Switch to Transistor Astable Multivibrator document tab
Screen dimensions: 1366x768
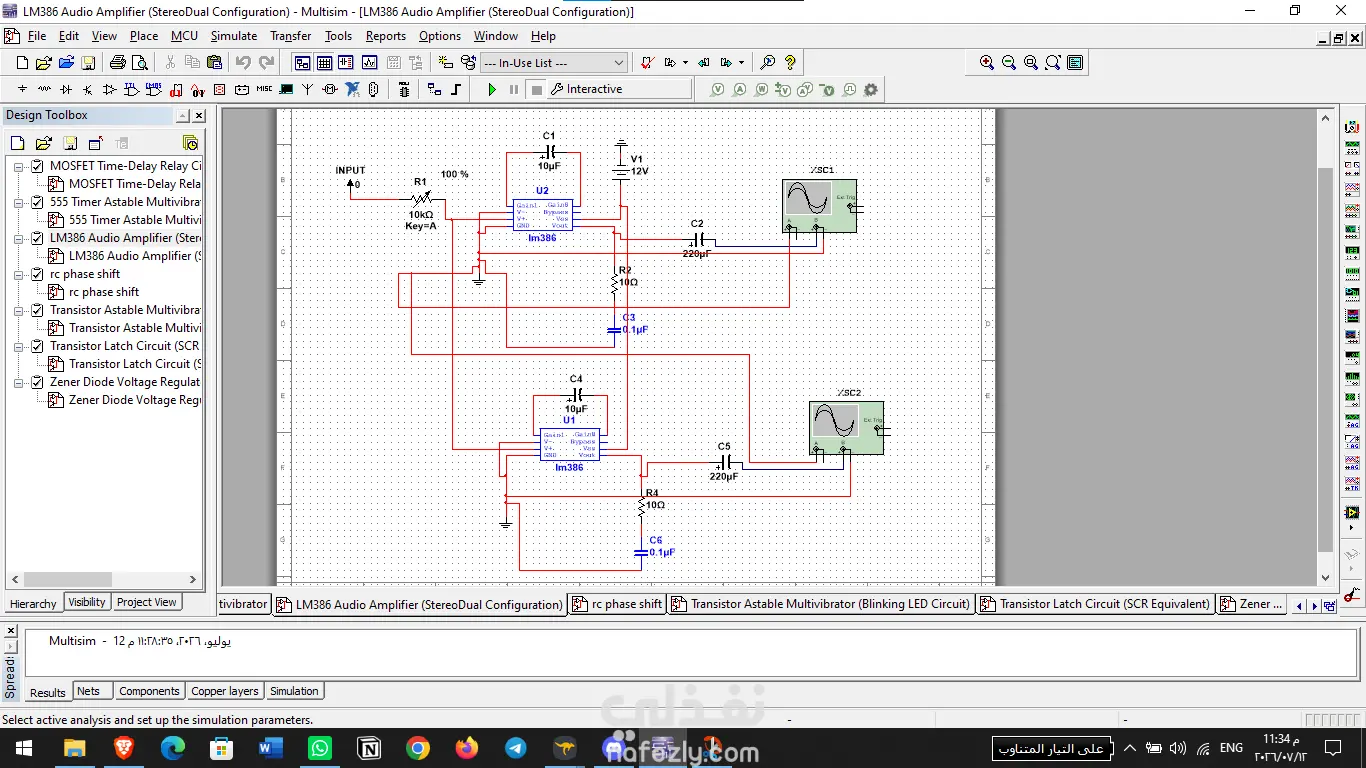click(822, 604)
